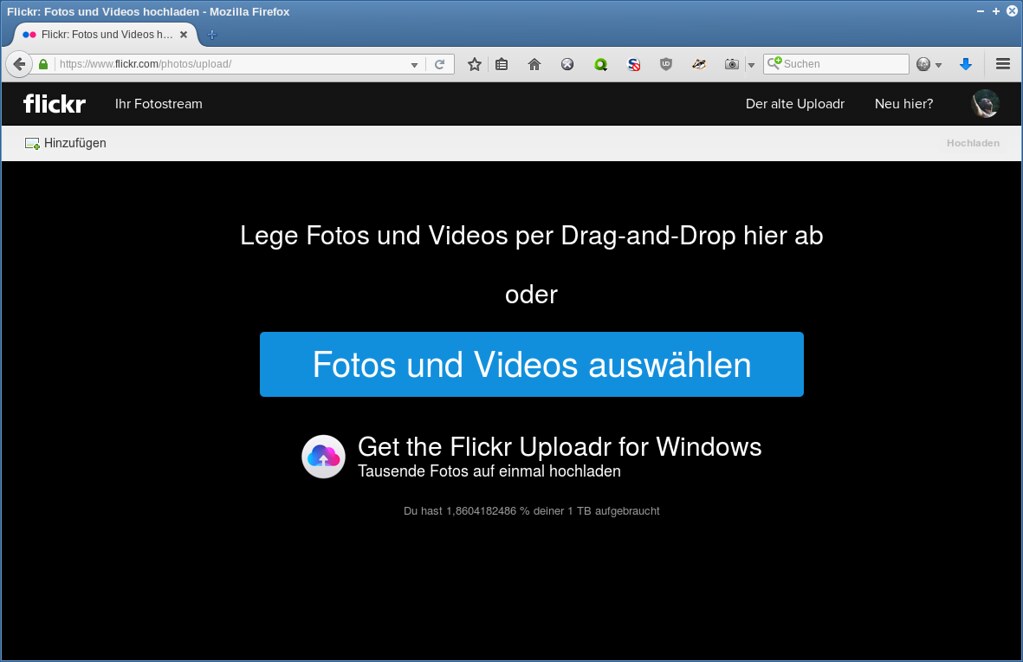Minimize the Firefox window
This screenshot has height=662, width=1023.
980,11
